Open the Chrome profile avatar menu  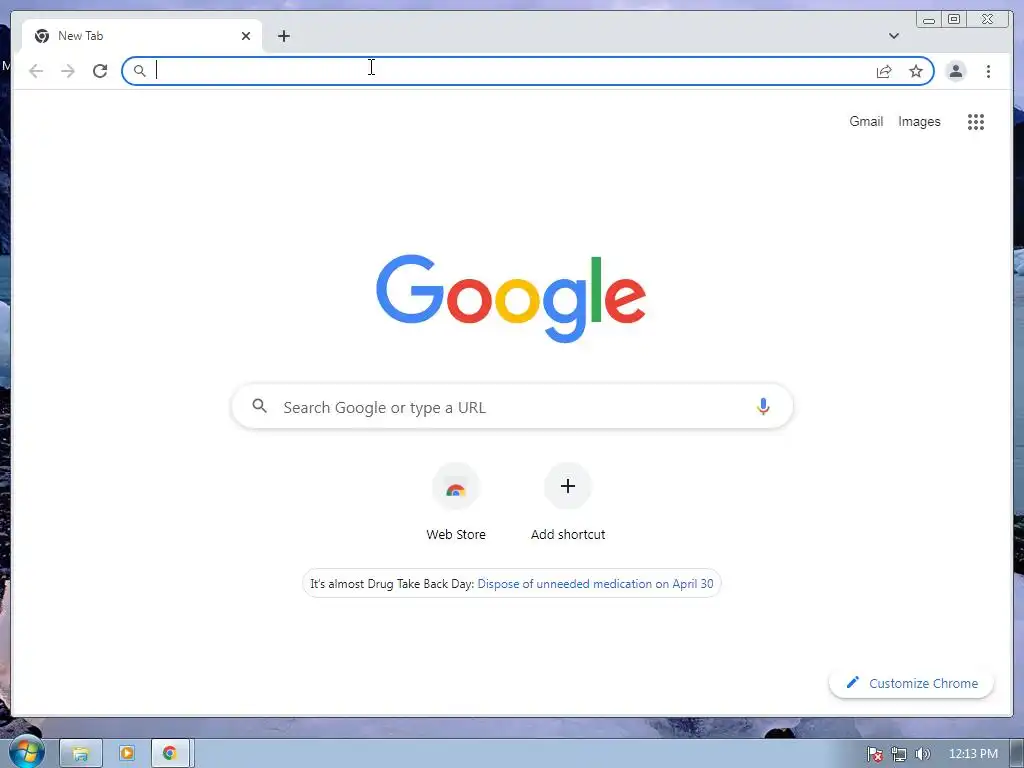(x=955, y=71)
